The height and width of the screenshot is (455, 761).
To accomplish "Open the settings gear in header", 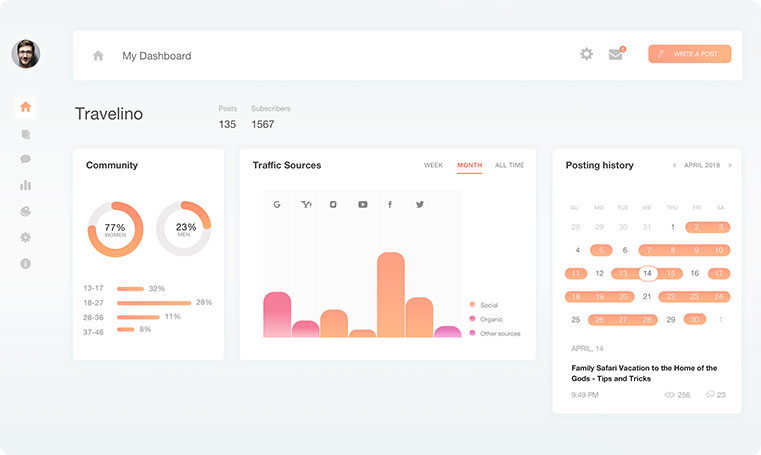I will tap(586, 54).
